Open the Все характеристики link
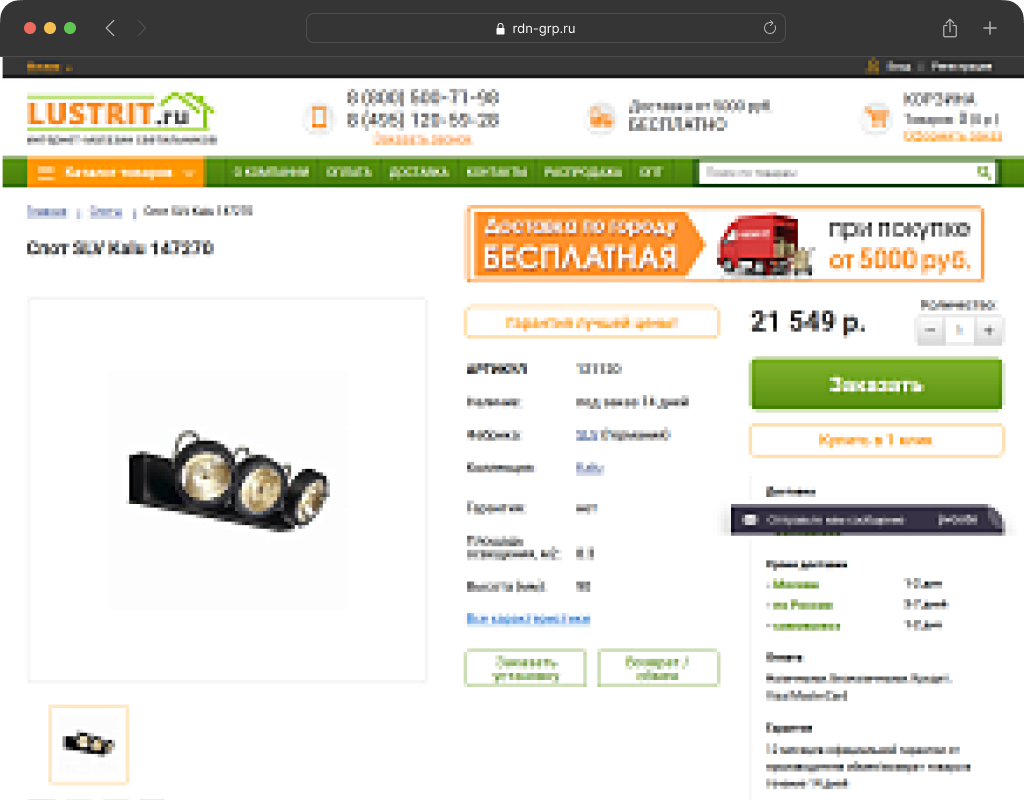This screenshot has height=800, width=1024. pyautogui.click(x=528, y=618)
